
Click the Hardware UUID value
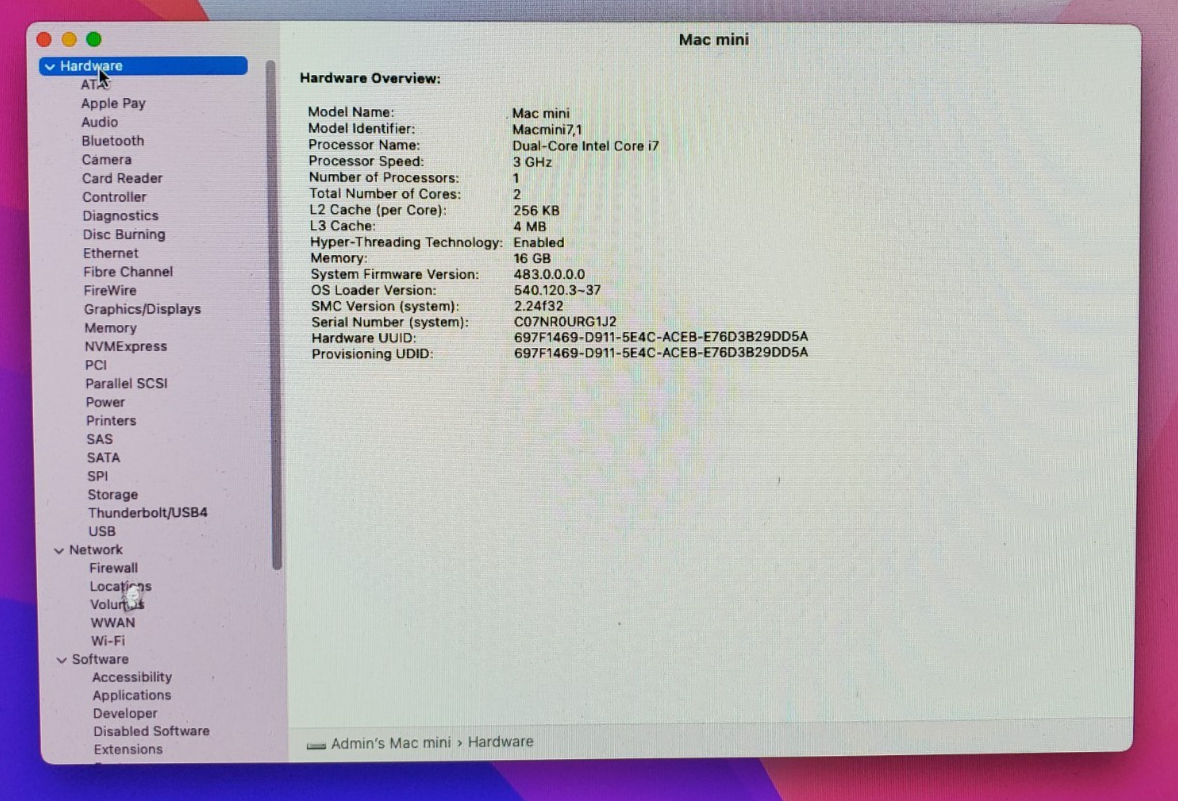click(x=660, y=337)
